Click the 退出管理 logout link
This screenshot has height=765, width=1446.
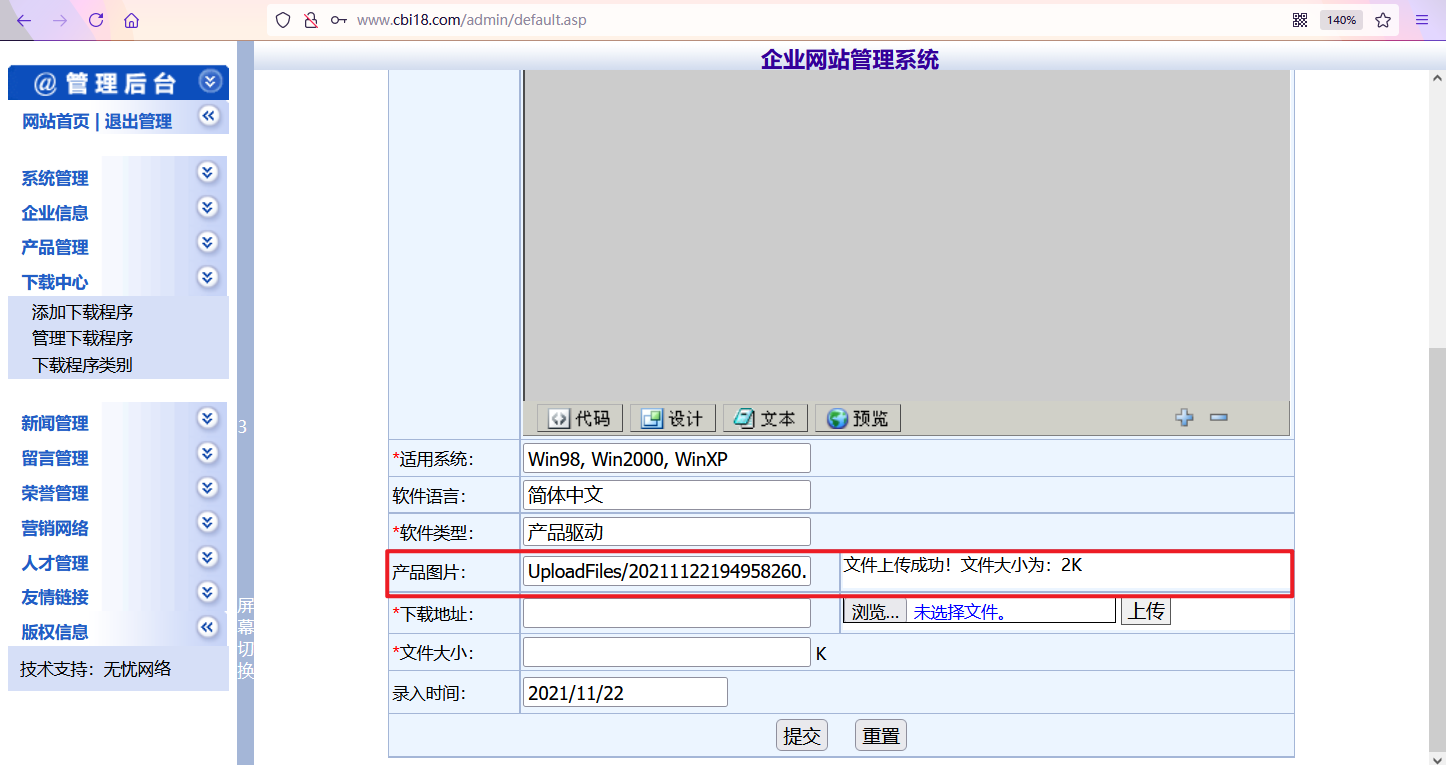pos(138,121)
